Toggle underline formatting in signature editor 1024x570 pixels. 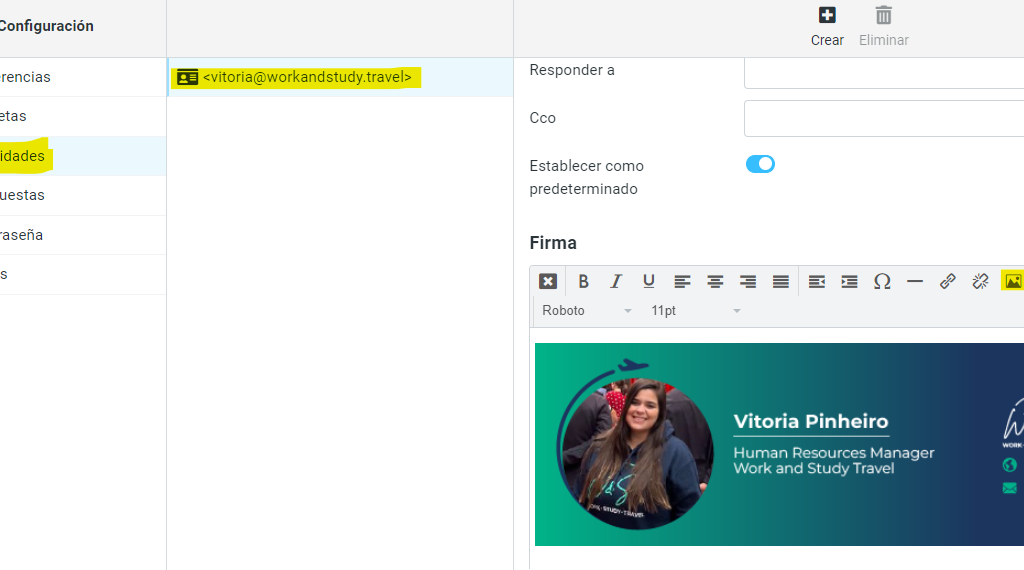(648, 281)
